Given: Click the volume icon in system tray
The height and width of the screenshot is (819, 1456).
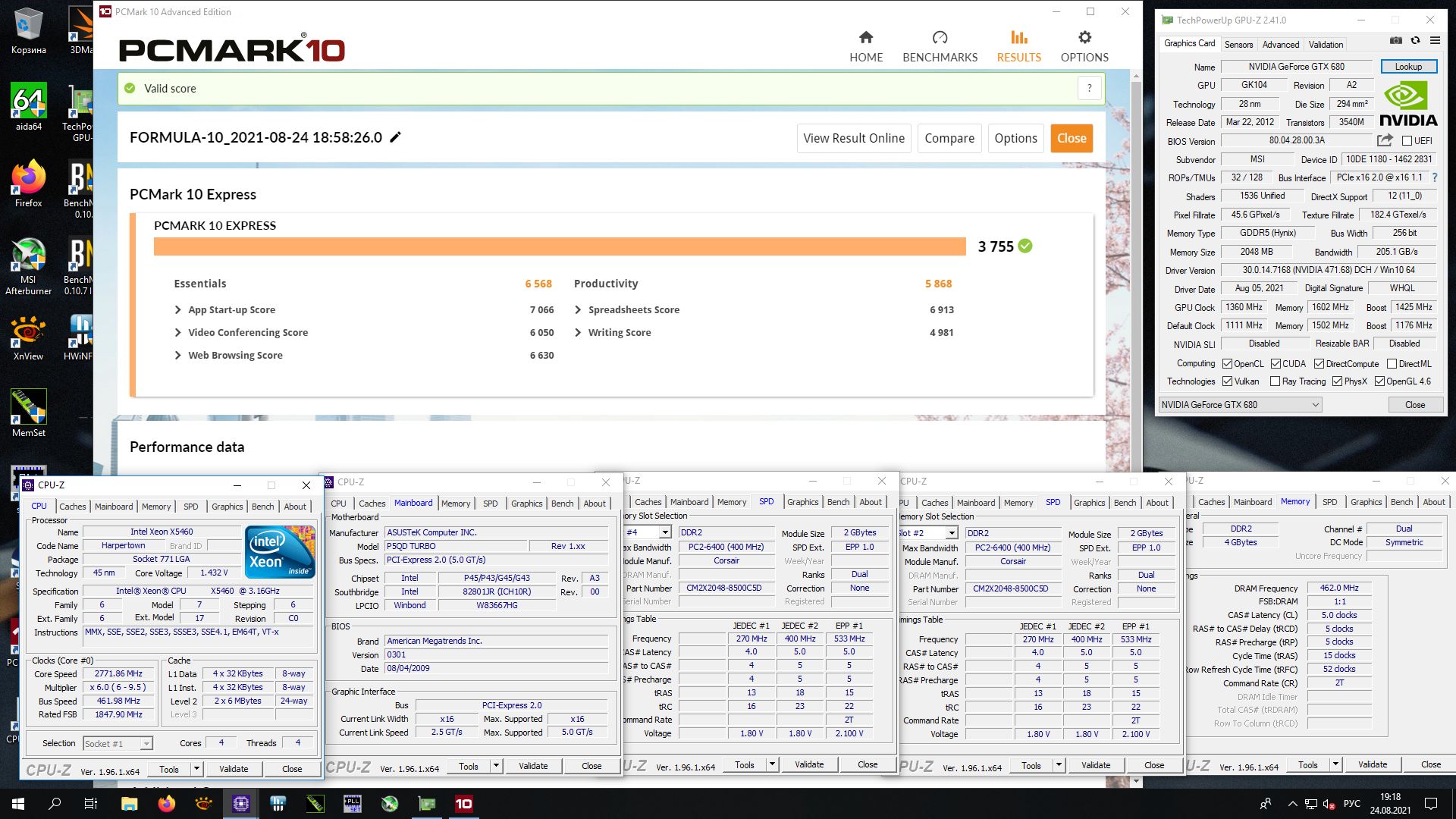Looking at the screenshot, I should point(1329,804).
